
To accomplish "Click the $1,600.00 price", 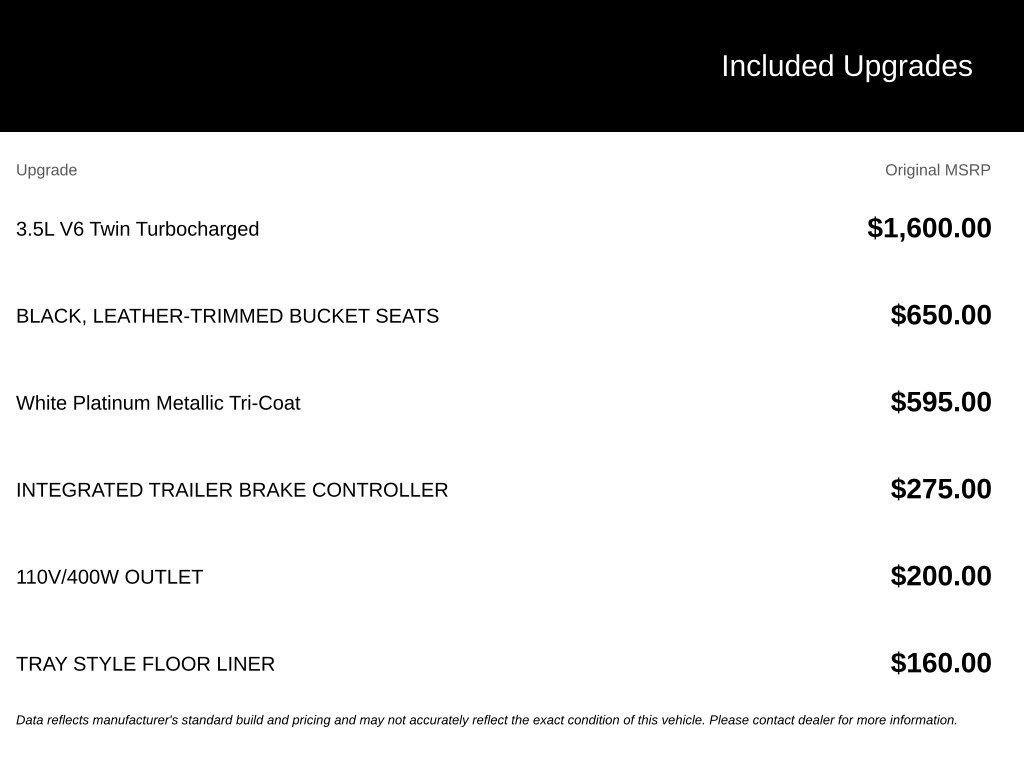I will click(929, 228).
